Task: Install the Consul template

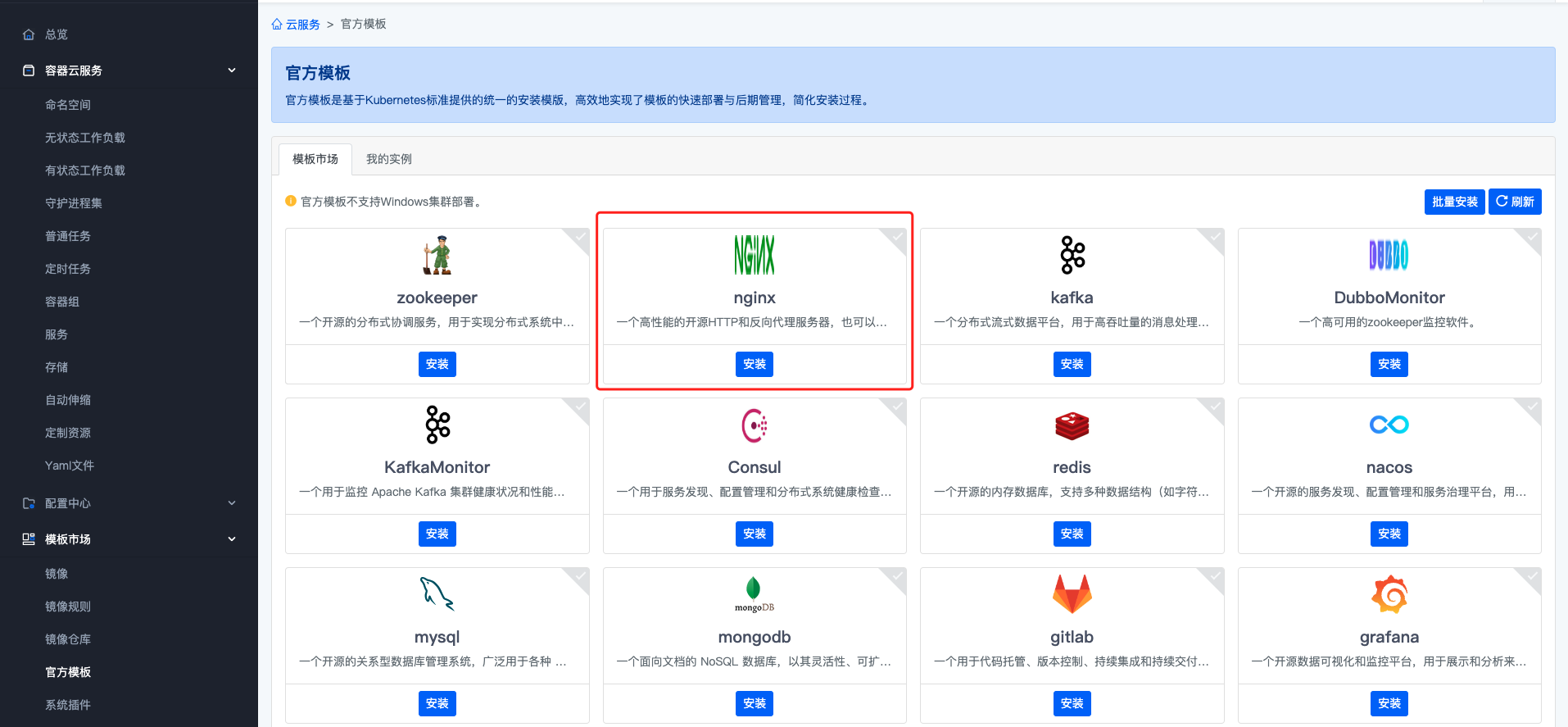Action: 755,534
